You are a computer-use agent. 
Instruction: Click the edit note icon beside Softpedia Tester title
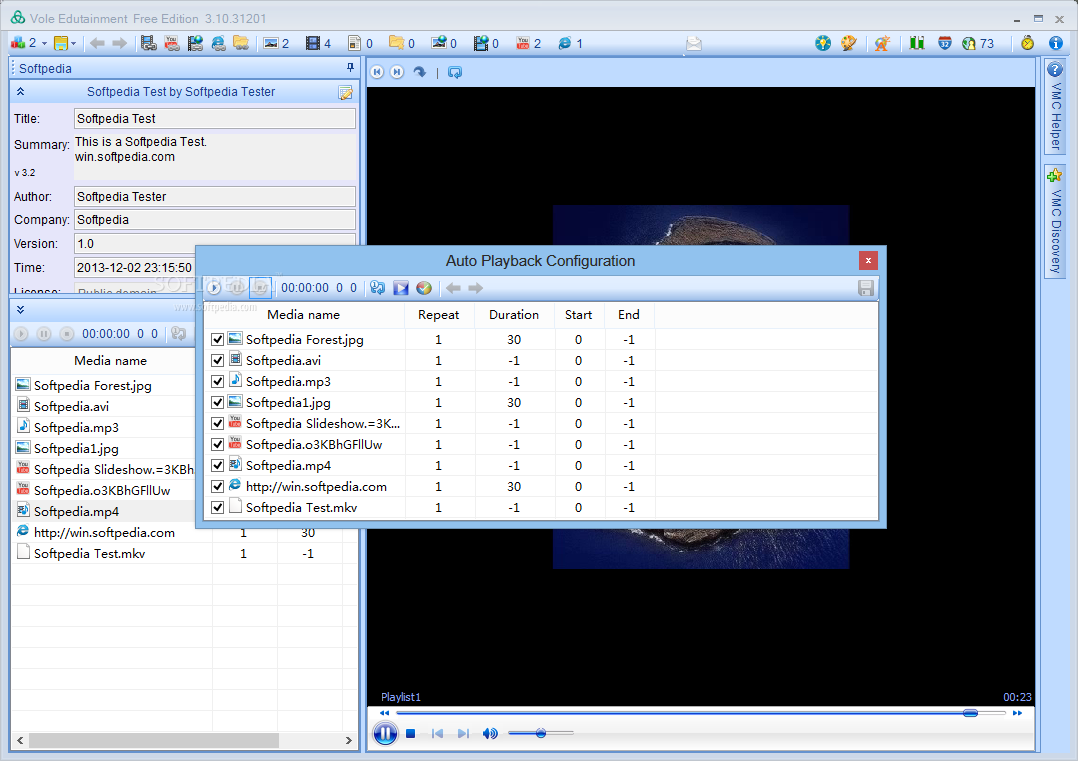pos(346,93)
